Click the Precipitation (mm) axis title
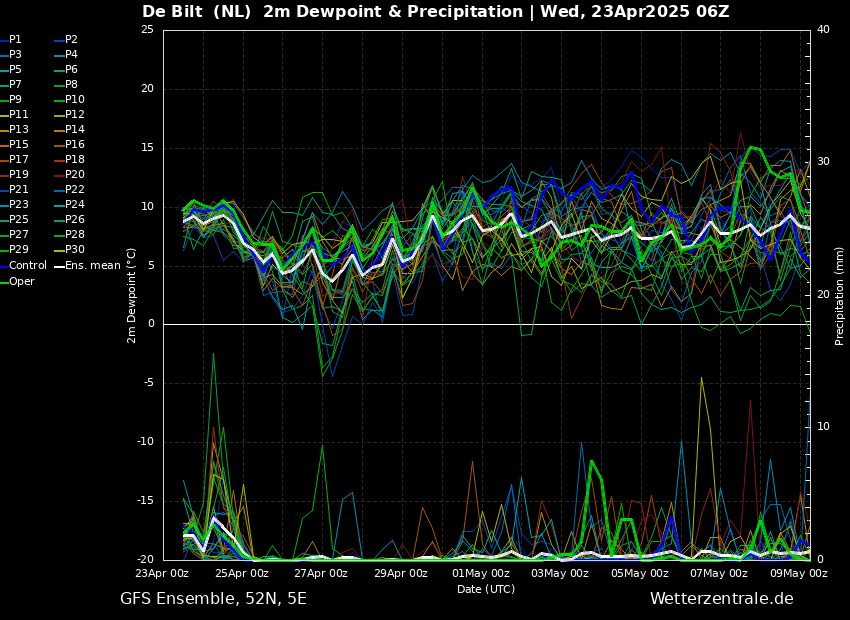 [x=840, y=296]
